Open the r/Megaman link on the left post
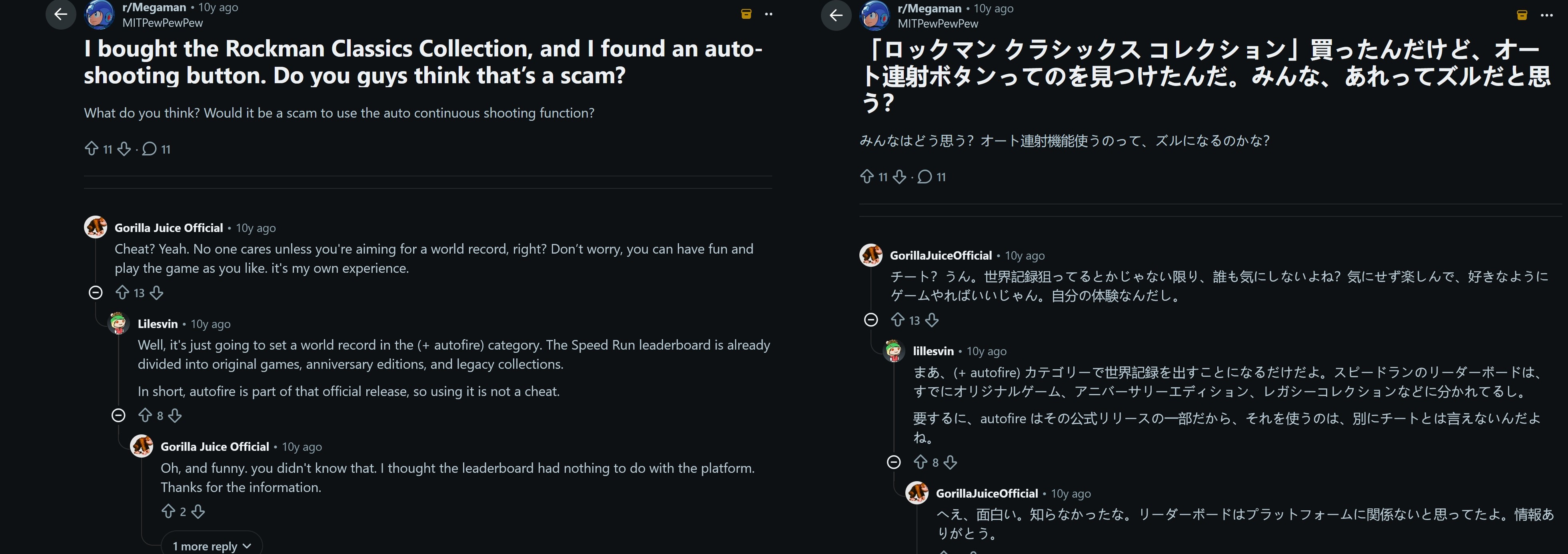The image size is (1568, 554). 154,7
